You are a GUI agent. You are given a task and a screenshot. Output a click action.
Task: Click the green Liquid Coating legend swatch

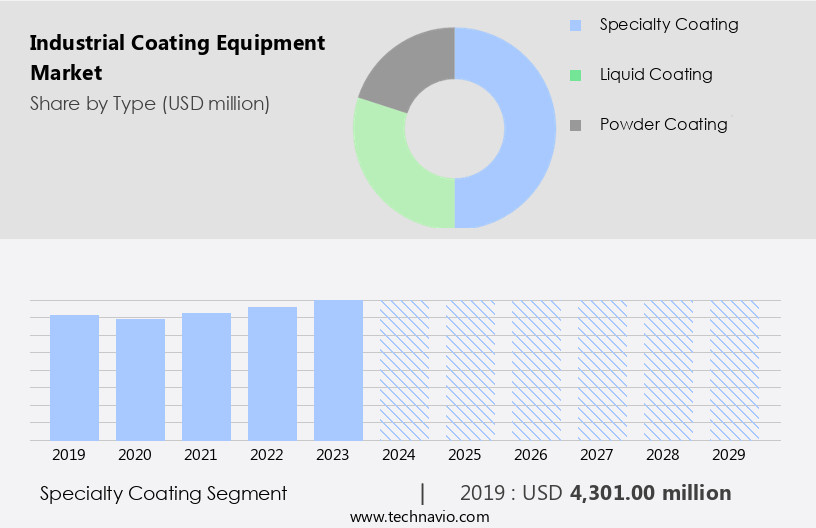pyautogui.click(x=574, y=75)
